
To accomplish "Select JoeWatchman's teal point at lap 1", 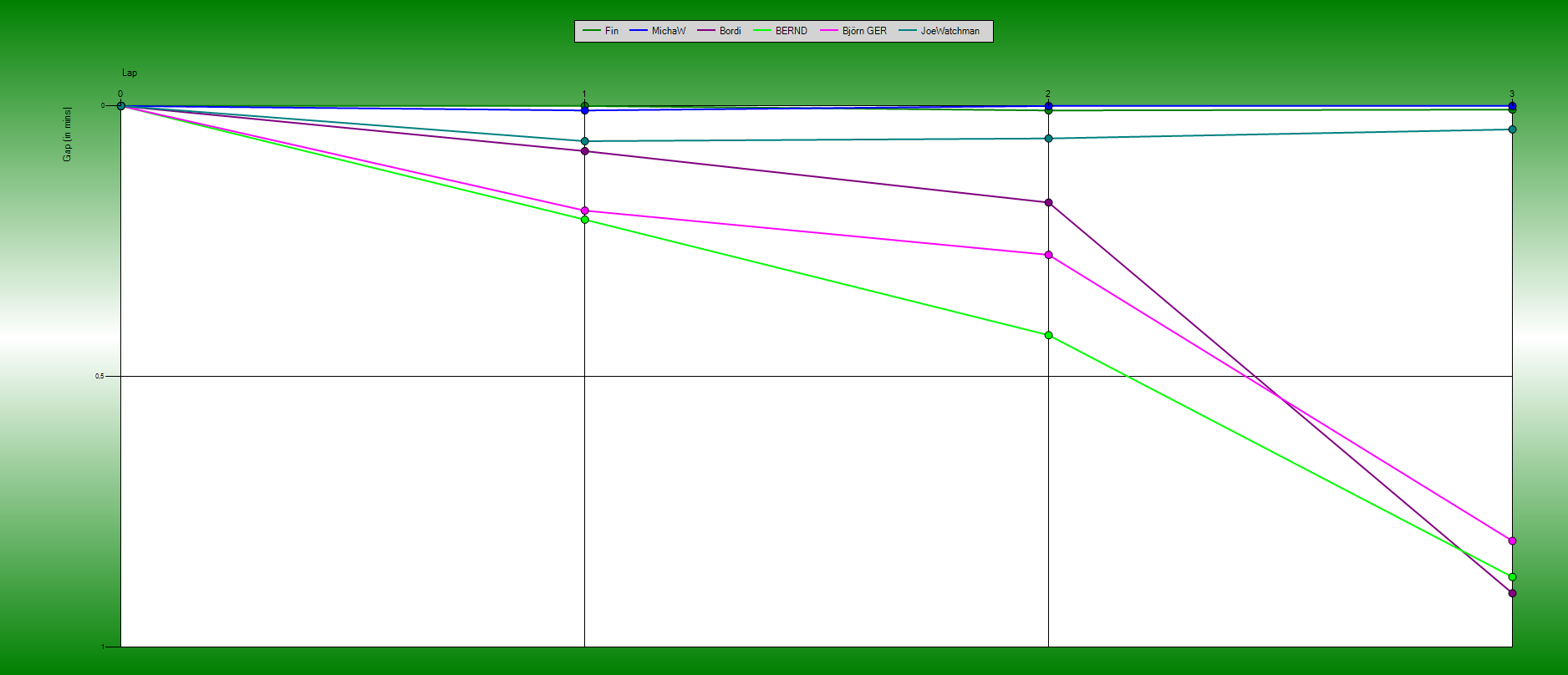I will [584, 141].
